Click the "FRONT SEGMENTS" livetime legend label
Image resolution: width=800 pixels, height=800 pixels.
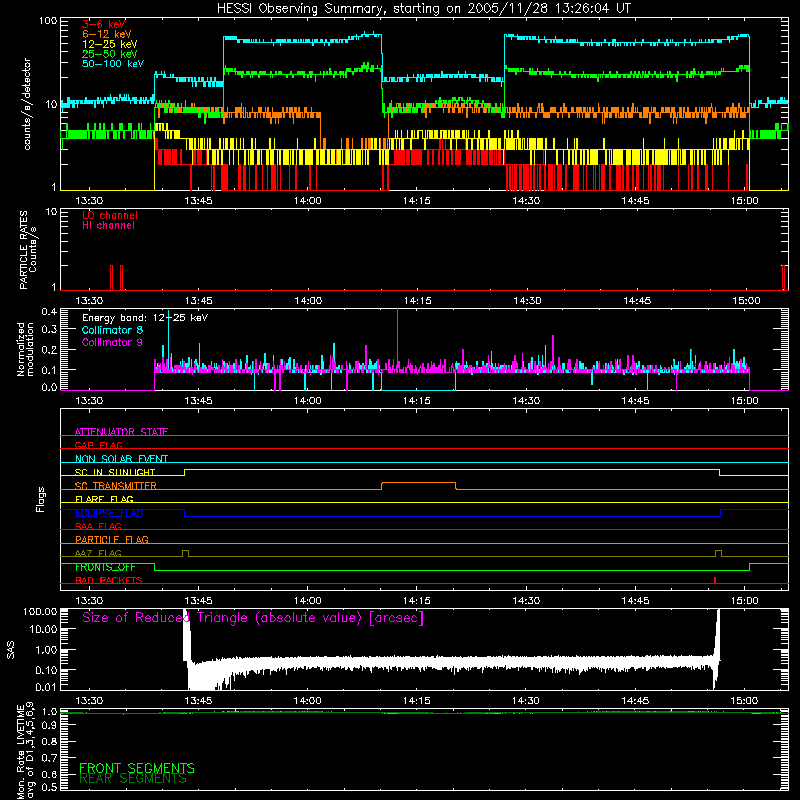pos(137,768)
